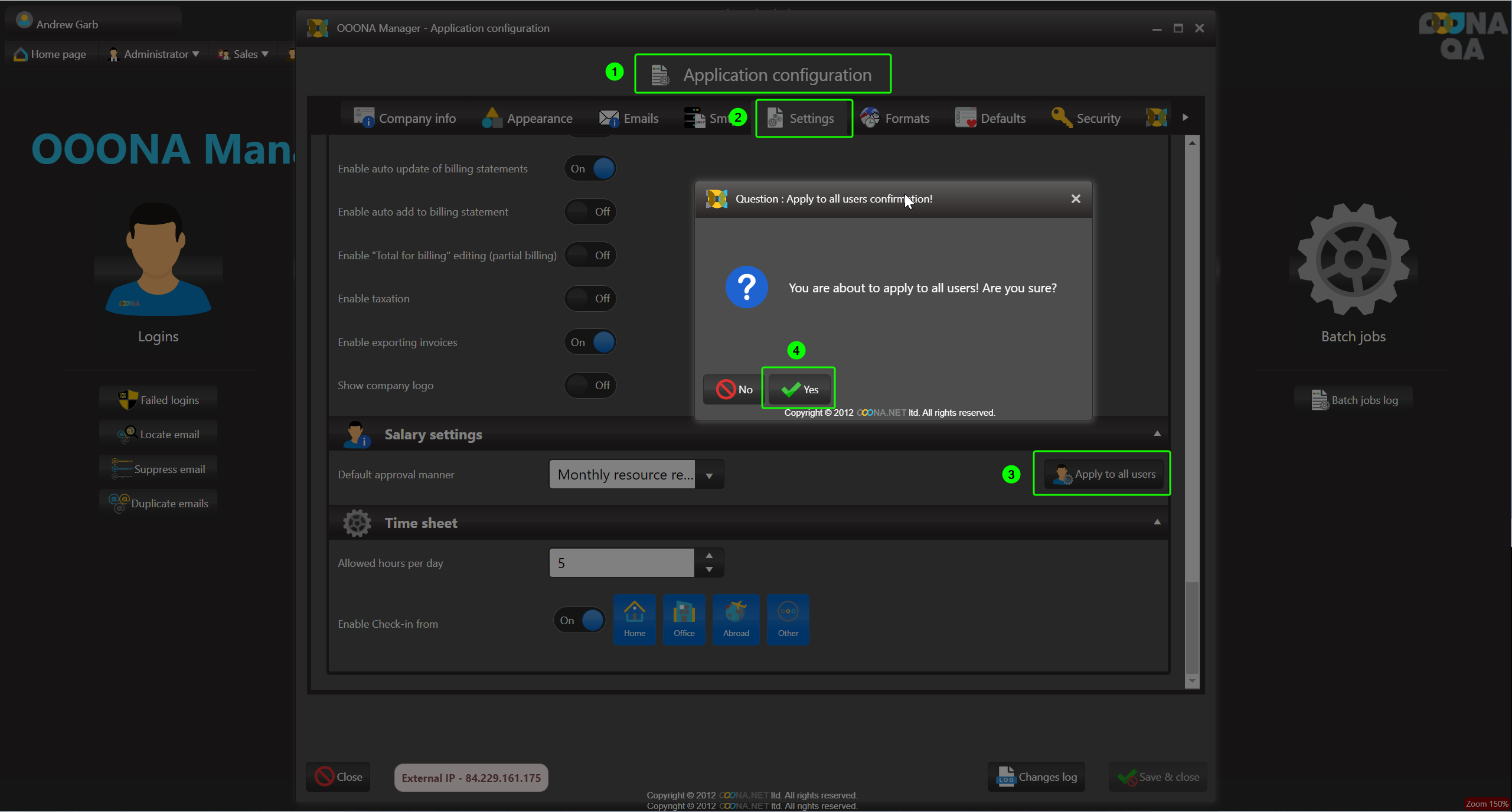Confirm with the Yes button
The height and width of the screenshot is (812, 1512).
(799, 389)
